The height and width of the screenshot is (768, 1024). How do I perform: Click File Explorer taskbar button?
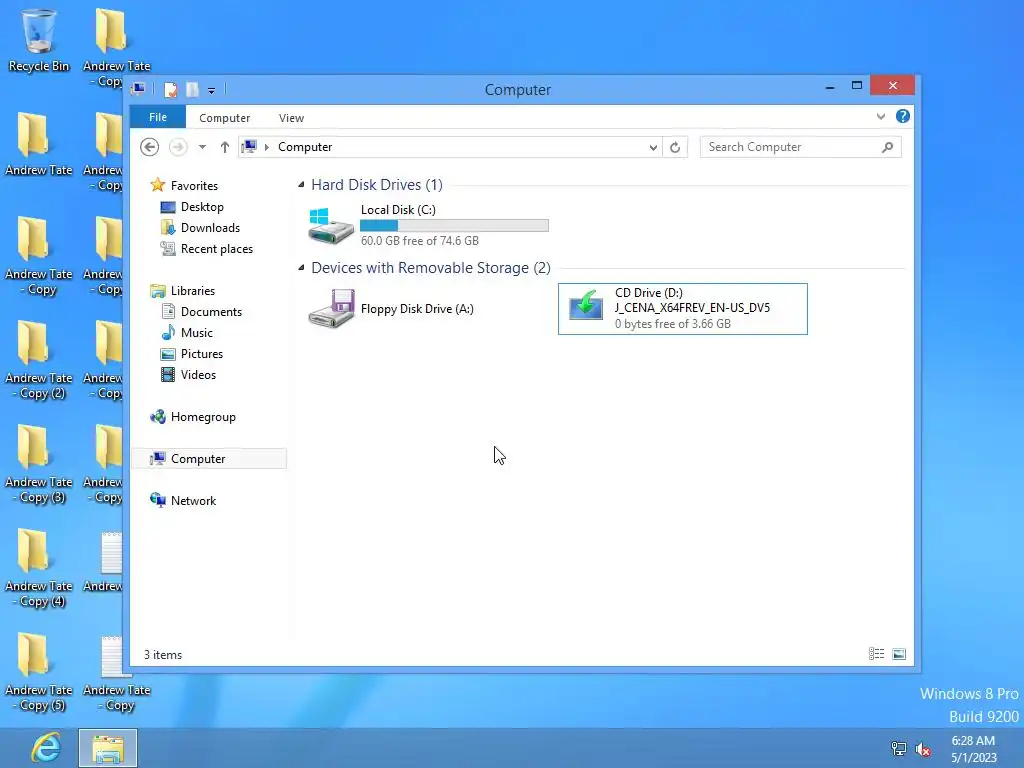pos(108,748)
